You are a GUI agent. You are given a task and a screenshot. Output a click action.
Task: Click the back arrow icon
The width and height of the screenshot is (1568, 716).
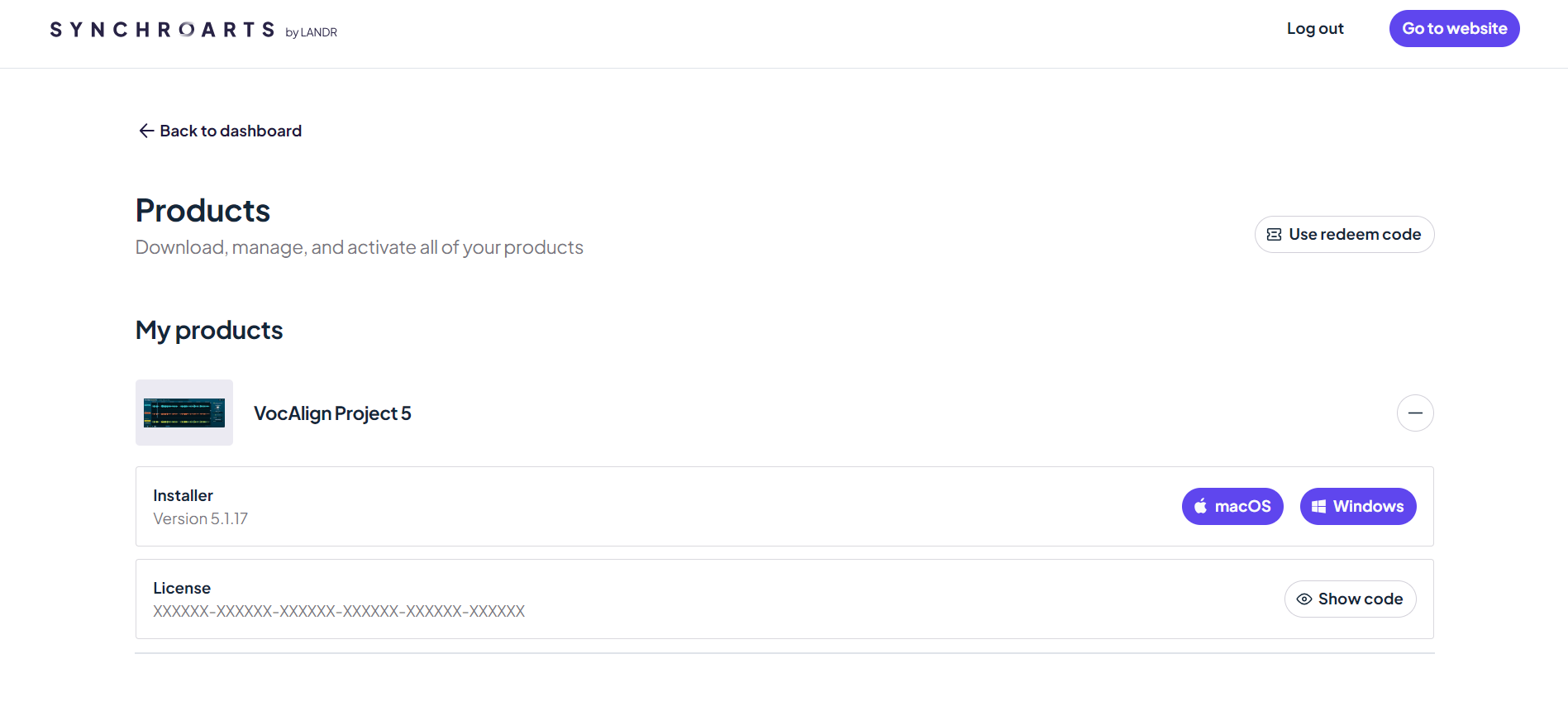(x=146, y=131)
